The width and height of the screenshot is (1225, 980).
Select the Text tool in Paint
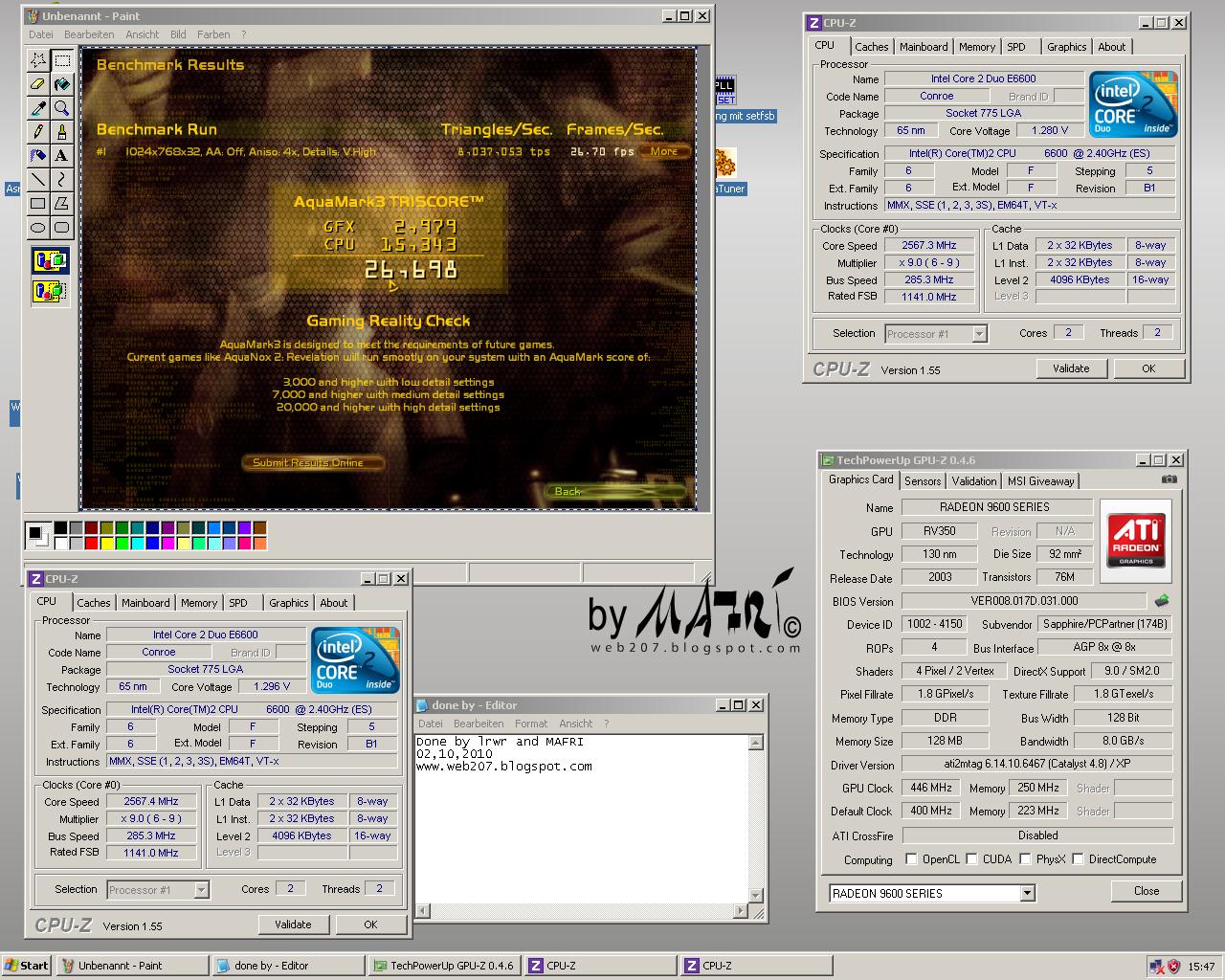coord(62,156)
